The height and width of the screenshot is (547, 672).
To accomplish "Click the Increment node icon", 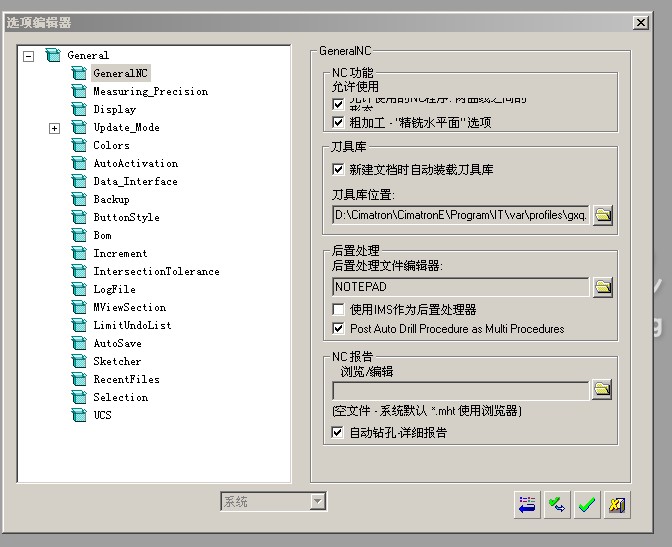I will [79, 253].
